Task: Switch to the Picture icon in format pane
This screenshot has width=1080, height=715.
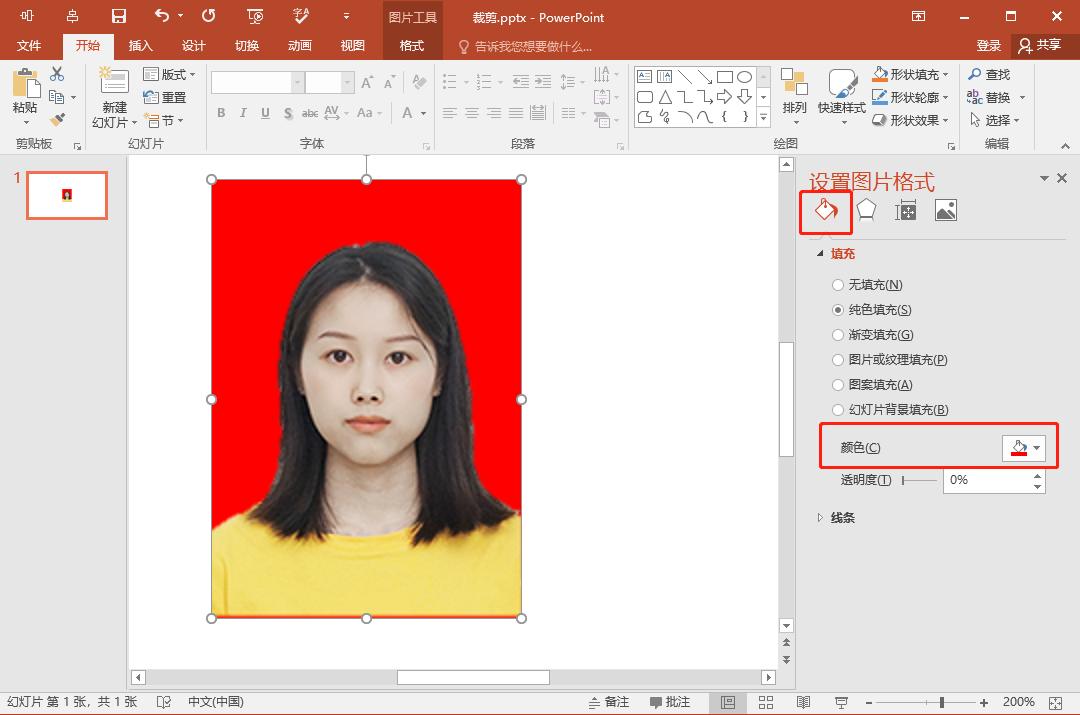Action: tap(945, 210)
